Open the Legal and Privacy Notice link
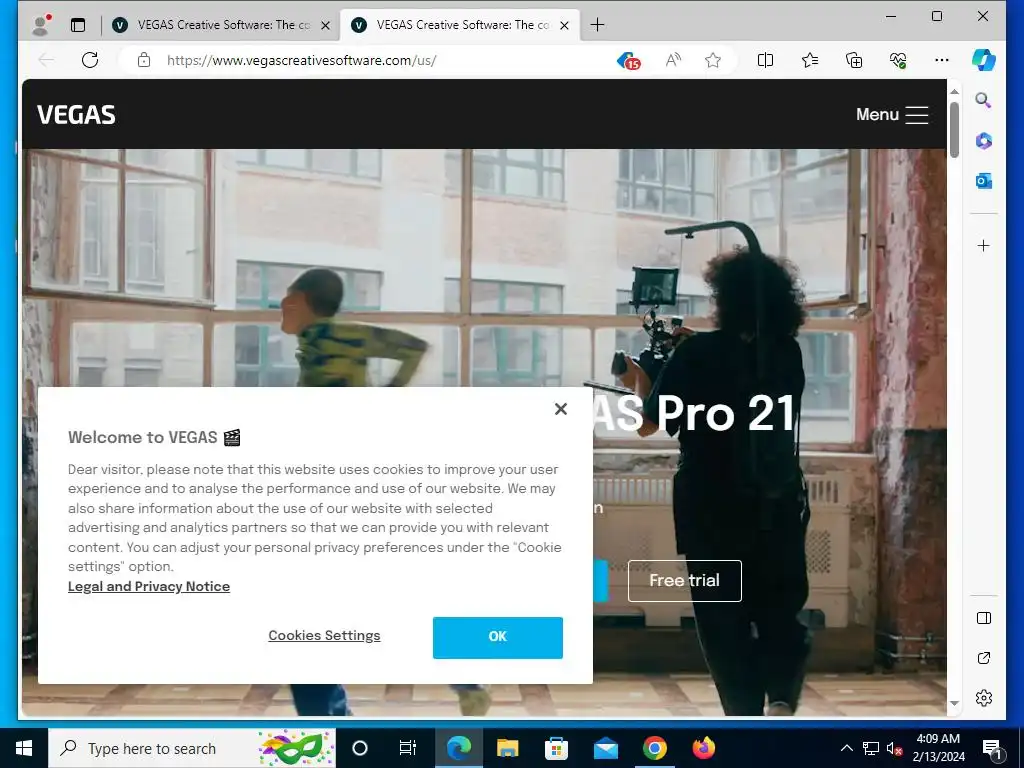This screenshot has width=1024, height=768. 149,586
